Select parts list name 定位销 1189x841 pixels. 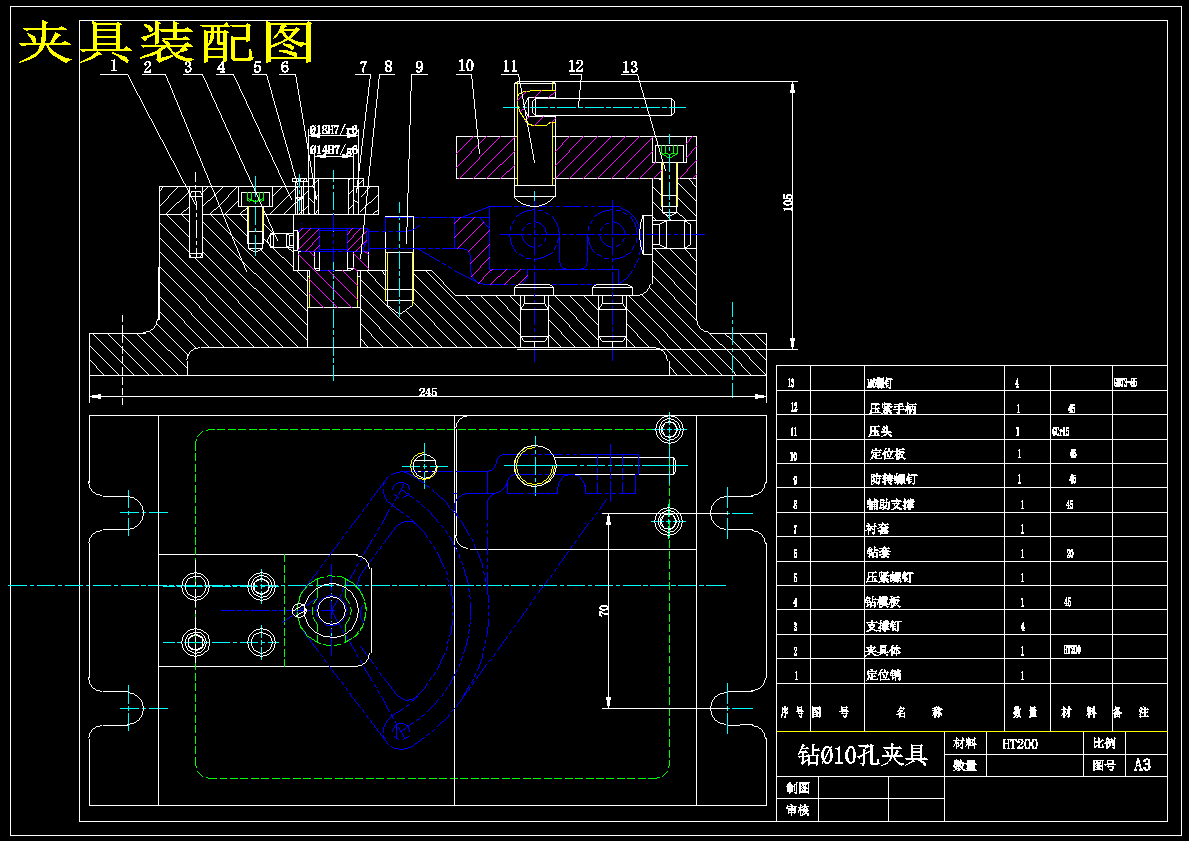tap(883, 675)
